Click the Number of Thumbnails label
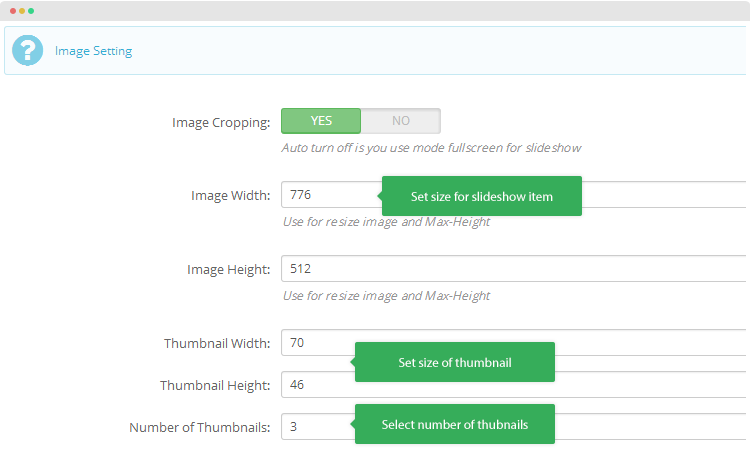The image size is (750, 468). click(x=199, y=427)
